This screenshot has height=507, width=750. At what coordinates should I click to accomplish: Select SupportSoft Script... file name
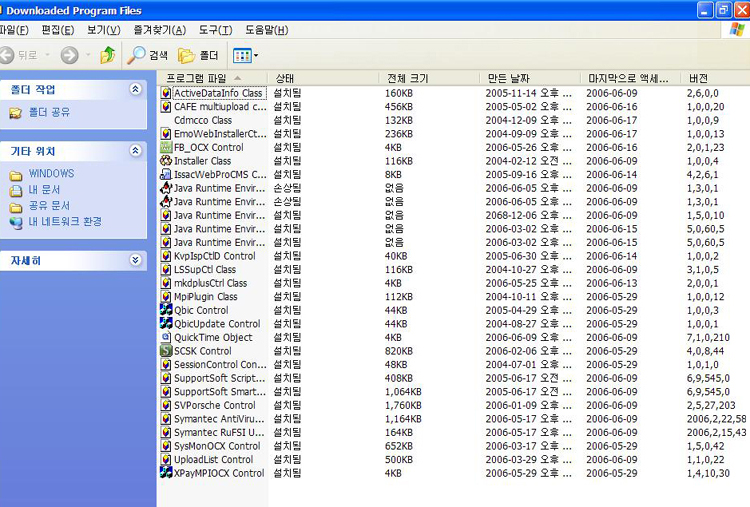click(x=220, y=378)
